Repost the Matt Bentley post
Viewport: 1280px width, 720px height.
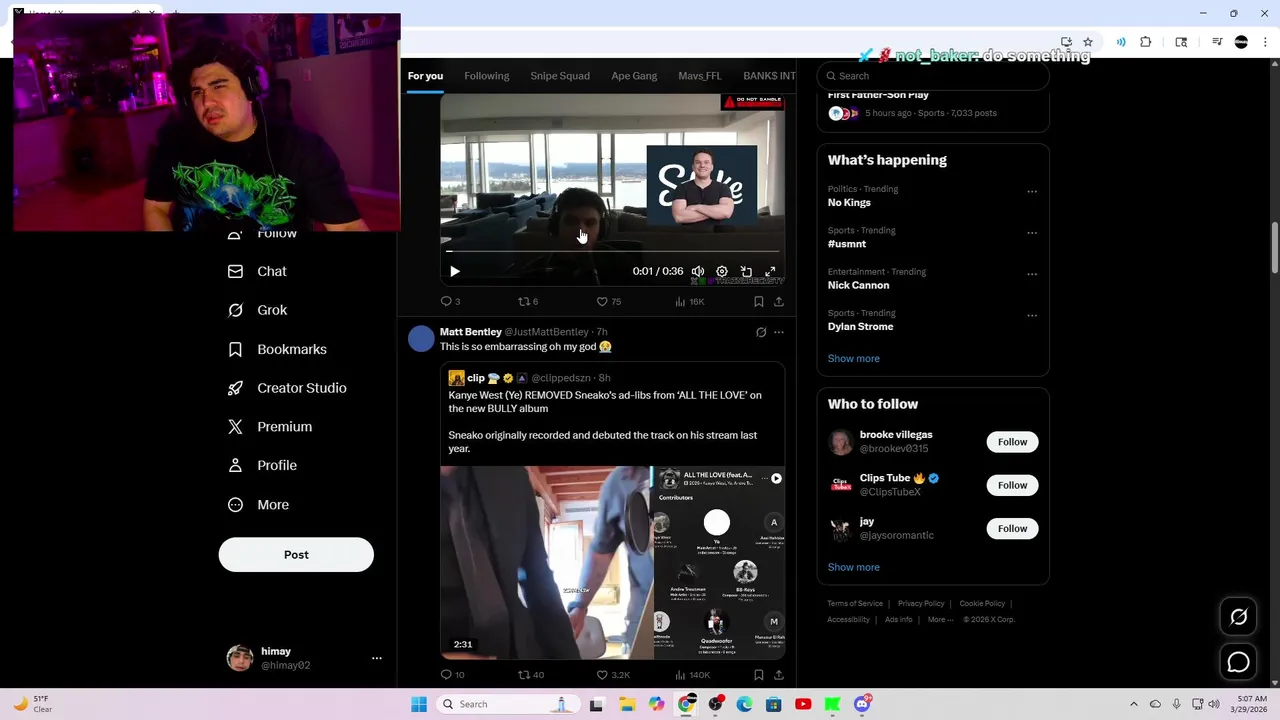pyautogui.click(x=530, y=675)
